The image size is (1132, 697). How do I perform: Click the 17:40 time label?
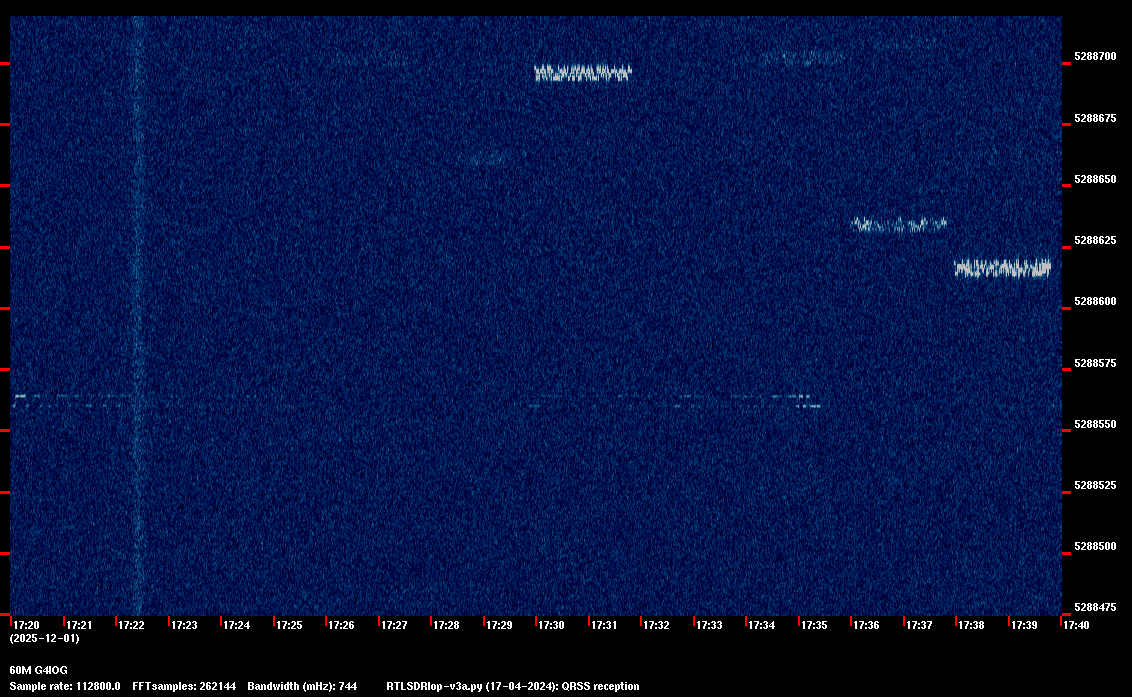click(1076, 625)
